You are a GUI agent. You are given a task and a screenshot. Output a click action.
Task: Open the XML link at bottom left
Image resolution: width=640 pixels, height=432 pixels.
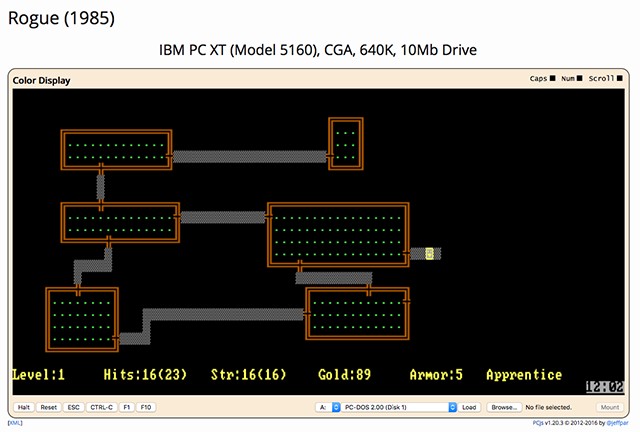[15, 423]
